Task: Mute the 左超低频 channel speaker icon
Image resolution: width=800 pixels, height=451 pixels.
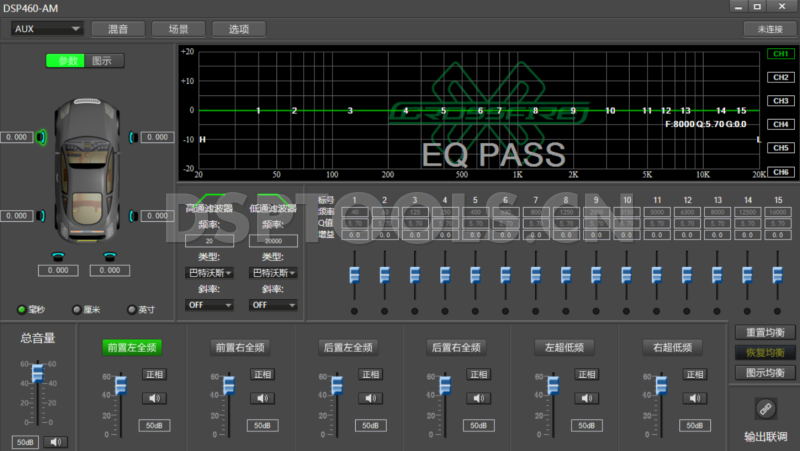Action: click(587, 398)
